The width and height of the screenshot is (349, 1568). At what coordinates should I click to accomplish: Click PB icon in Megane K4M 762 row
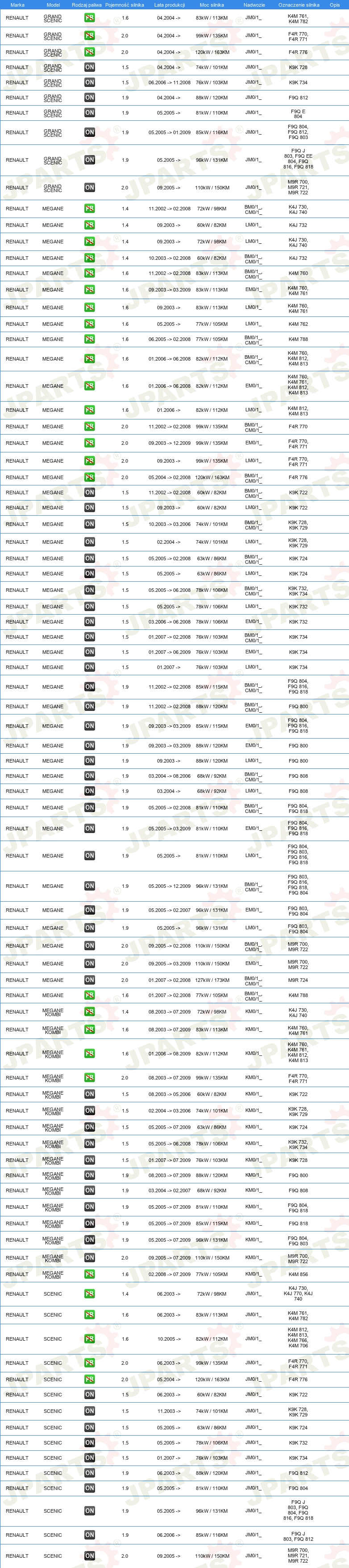click(x=90, y=324)
